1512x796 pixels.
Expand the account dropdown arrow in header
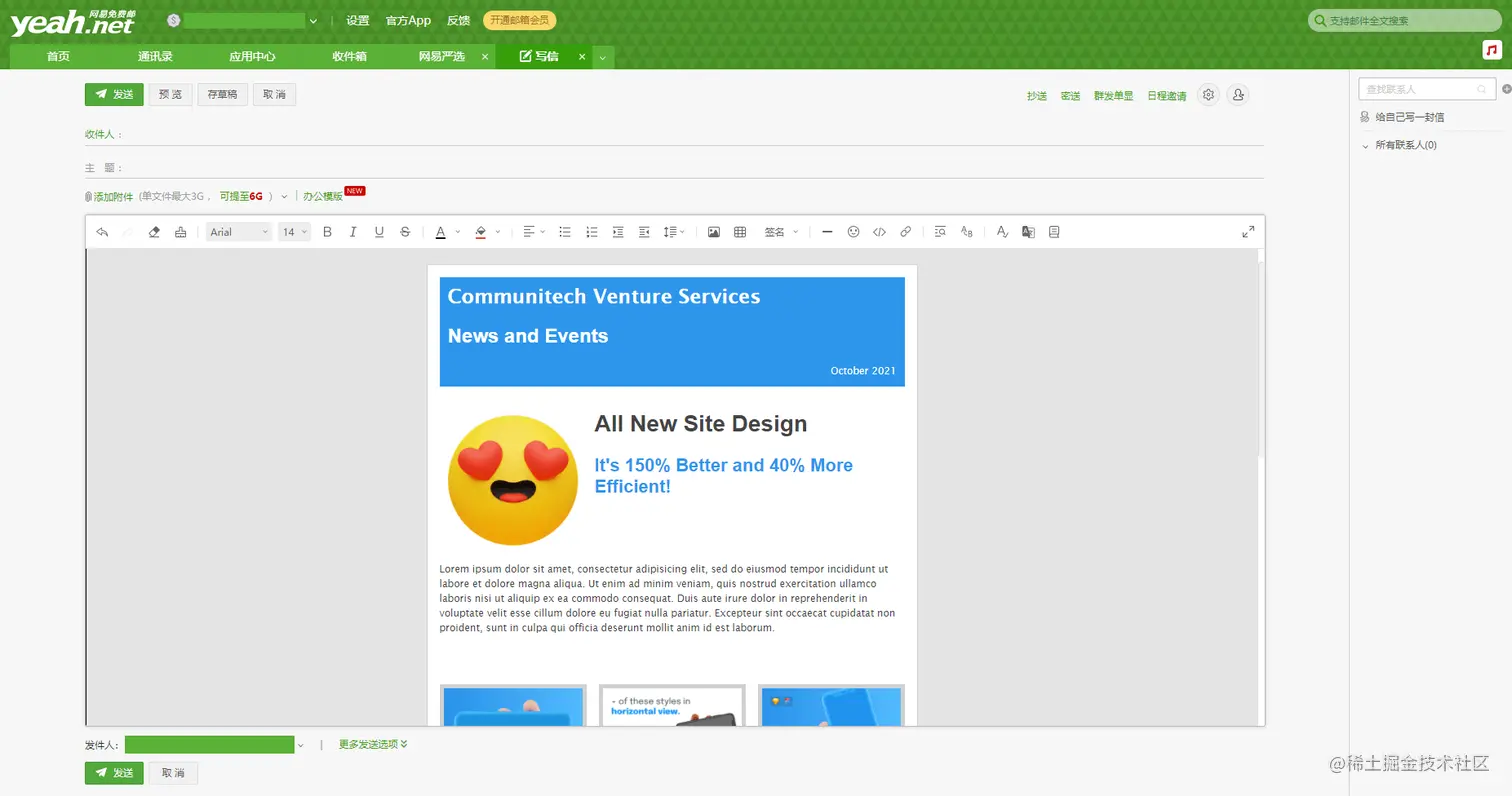pyautogui.click(x=314, y=21)
